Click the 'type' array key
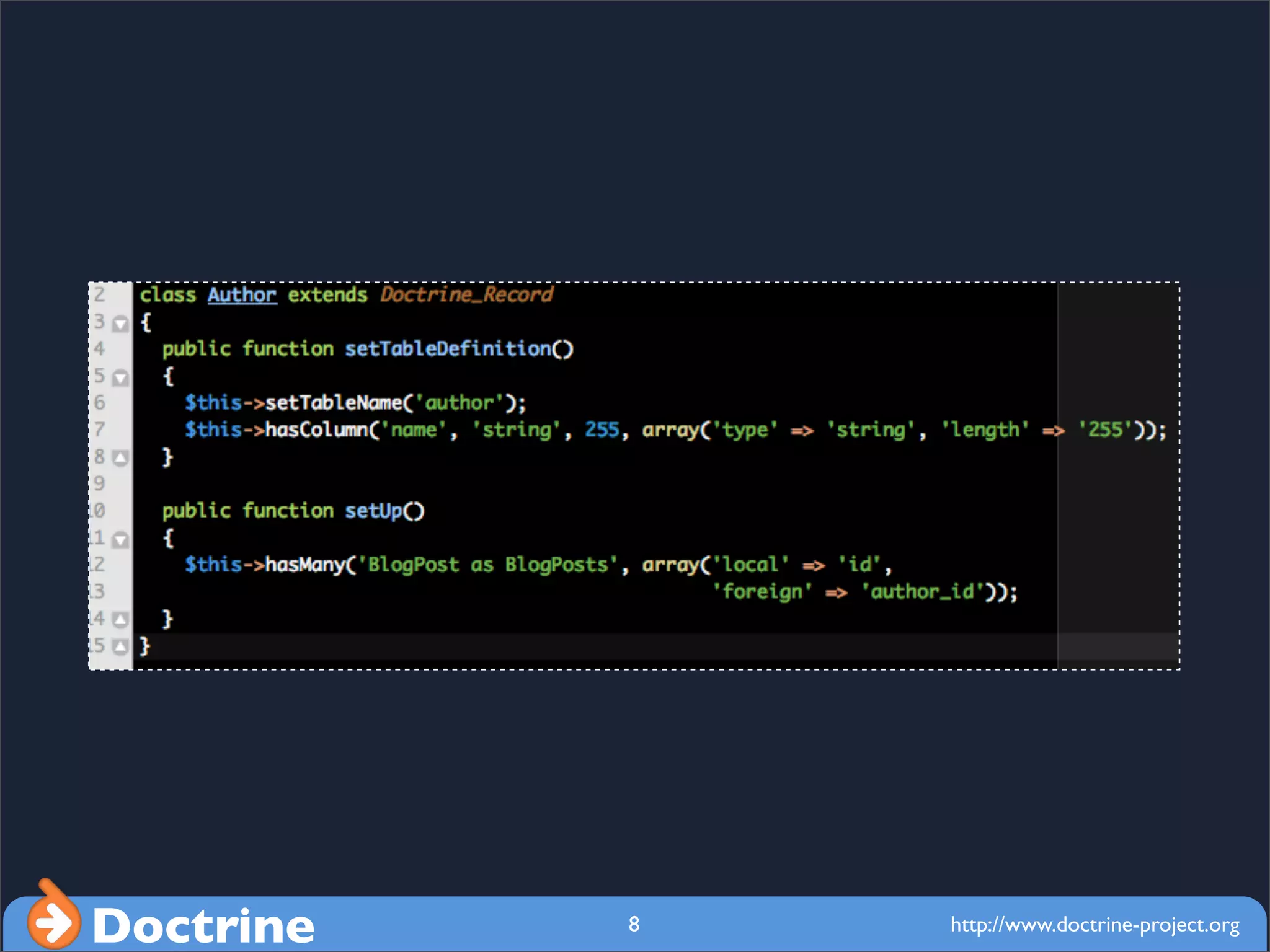Viewport: 1270px width, 952px height. [745, 430]
